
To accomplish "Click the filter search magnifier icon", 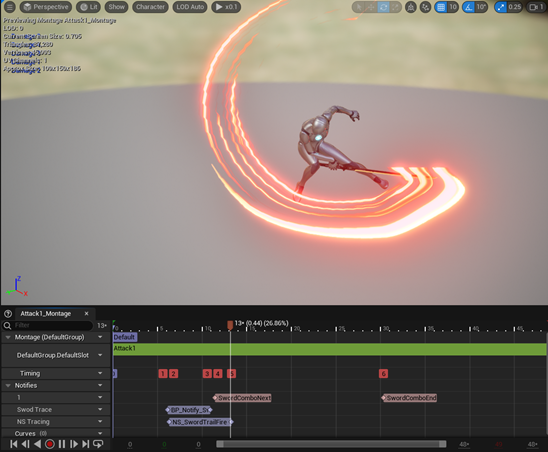I will [x=7, y=325].
